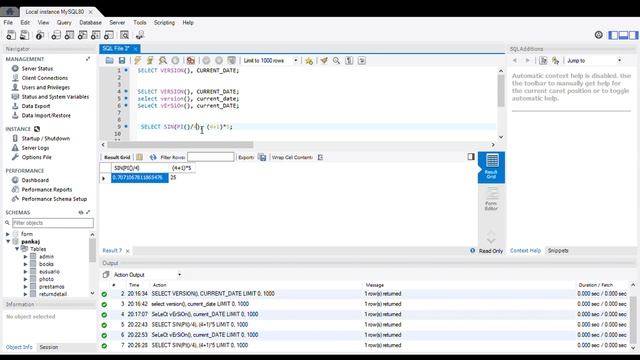Run explain plan for current statement
Image resolution: width=640 pixels, height=360 pixels.
(162, 60)
